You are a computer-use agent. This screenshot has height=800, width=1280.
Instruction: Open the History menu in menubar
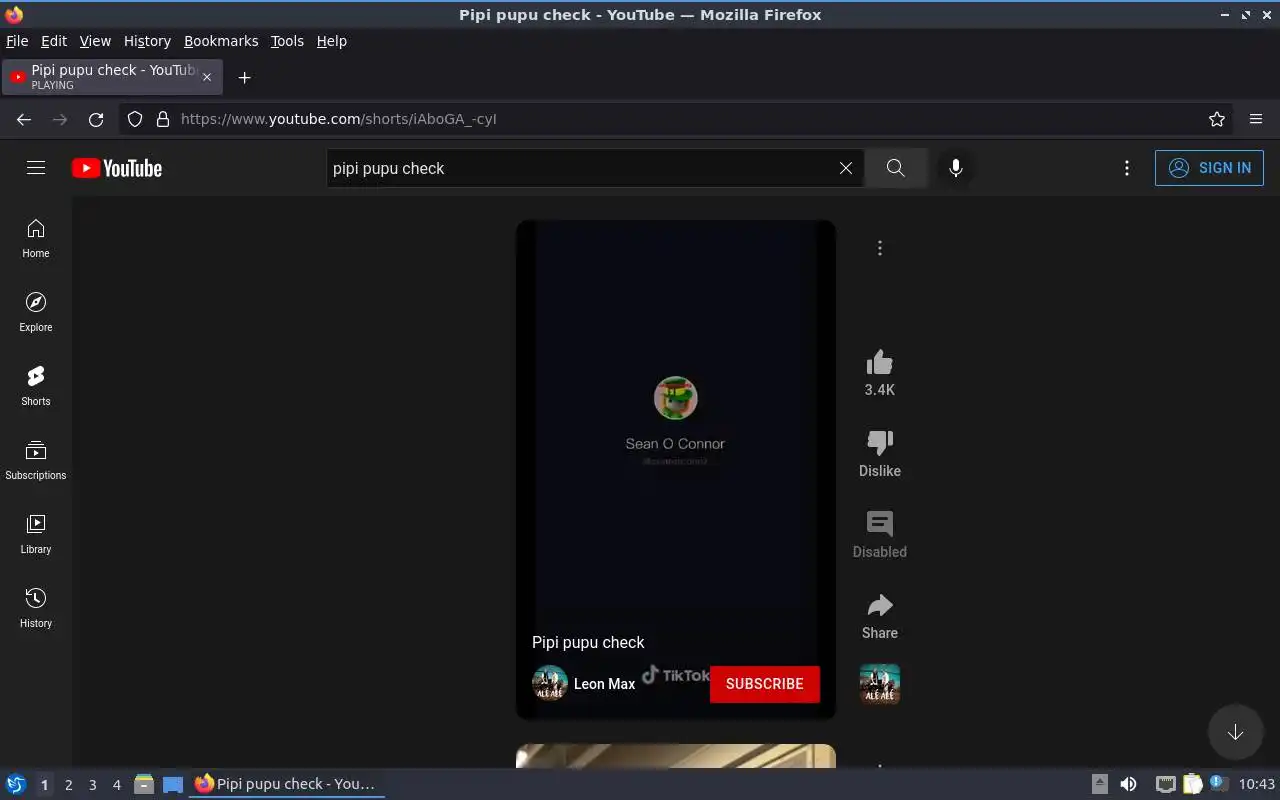(x=147, y=41)
